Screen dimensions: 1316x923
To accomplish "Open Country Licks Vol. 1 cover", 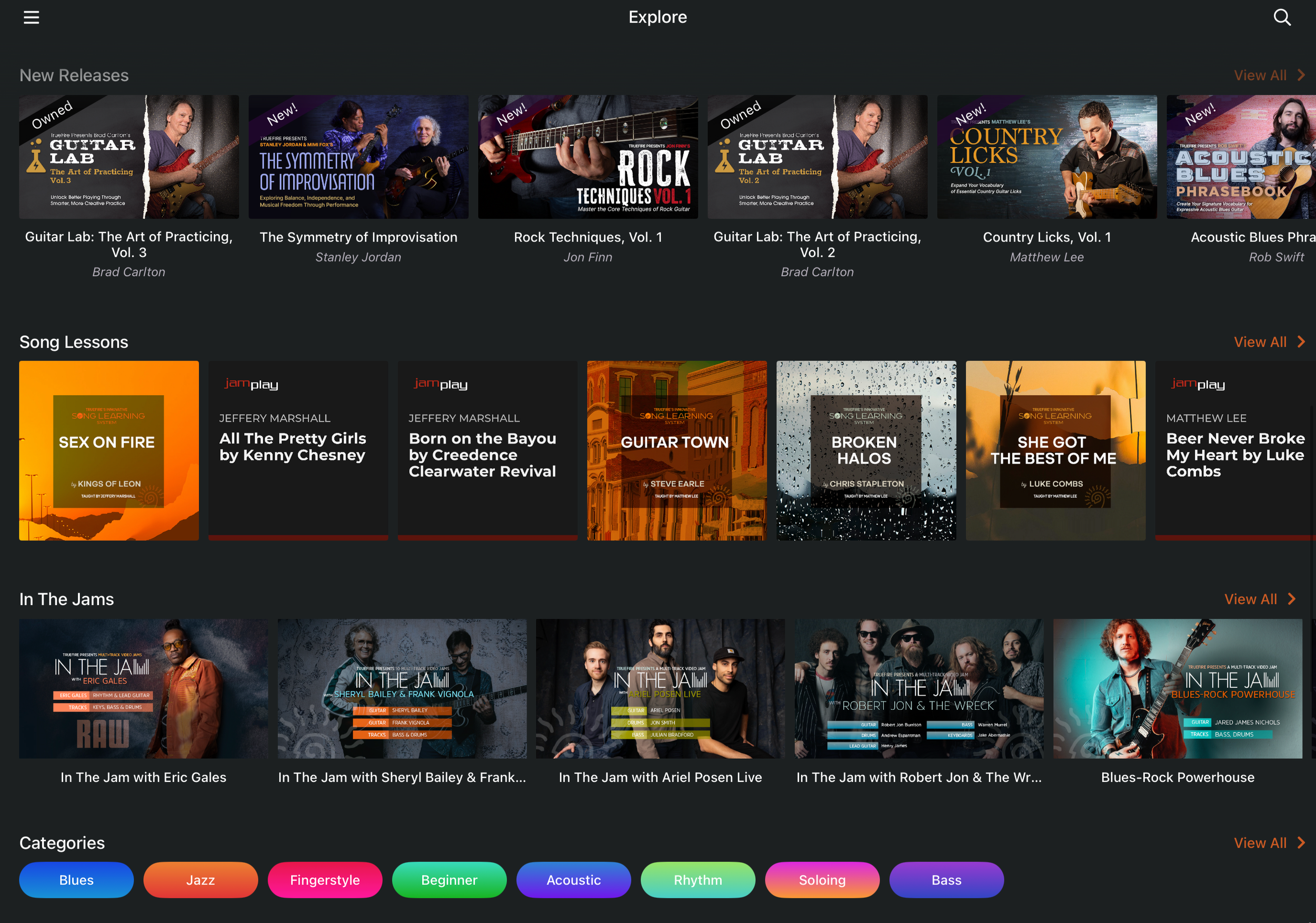I will tap(1046, 157).
